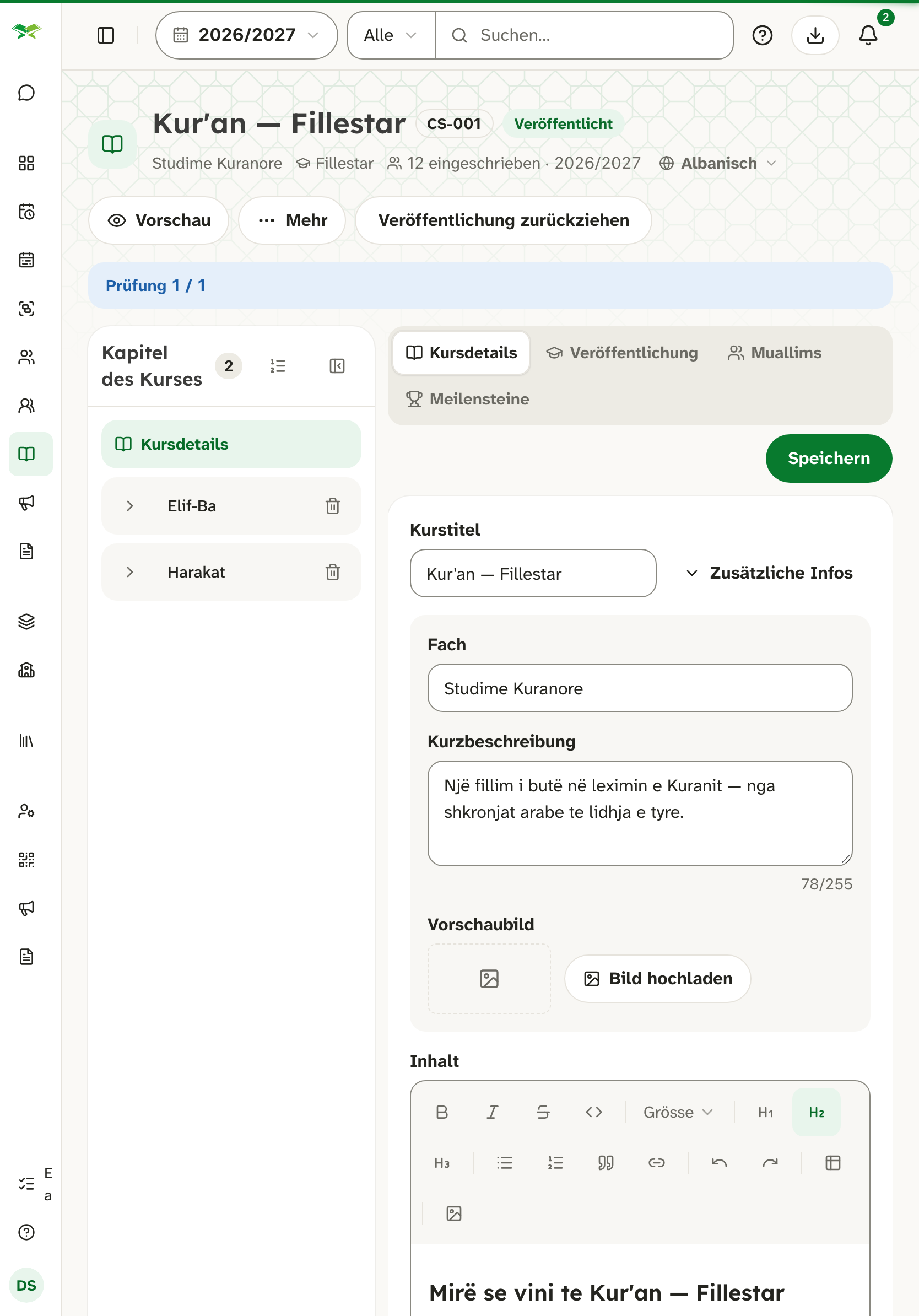Click the Speichern button
This screenshot has width=919, height=1316.
coord(829,459)
